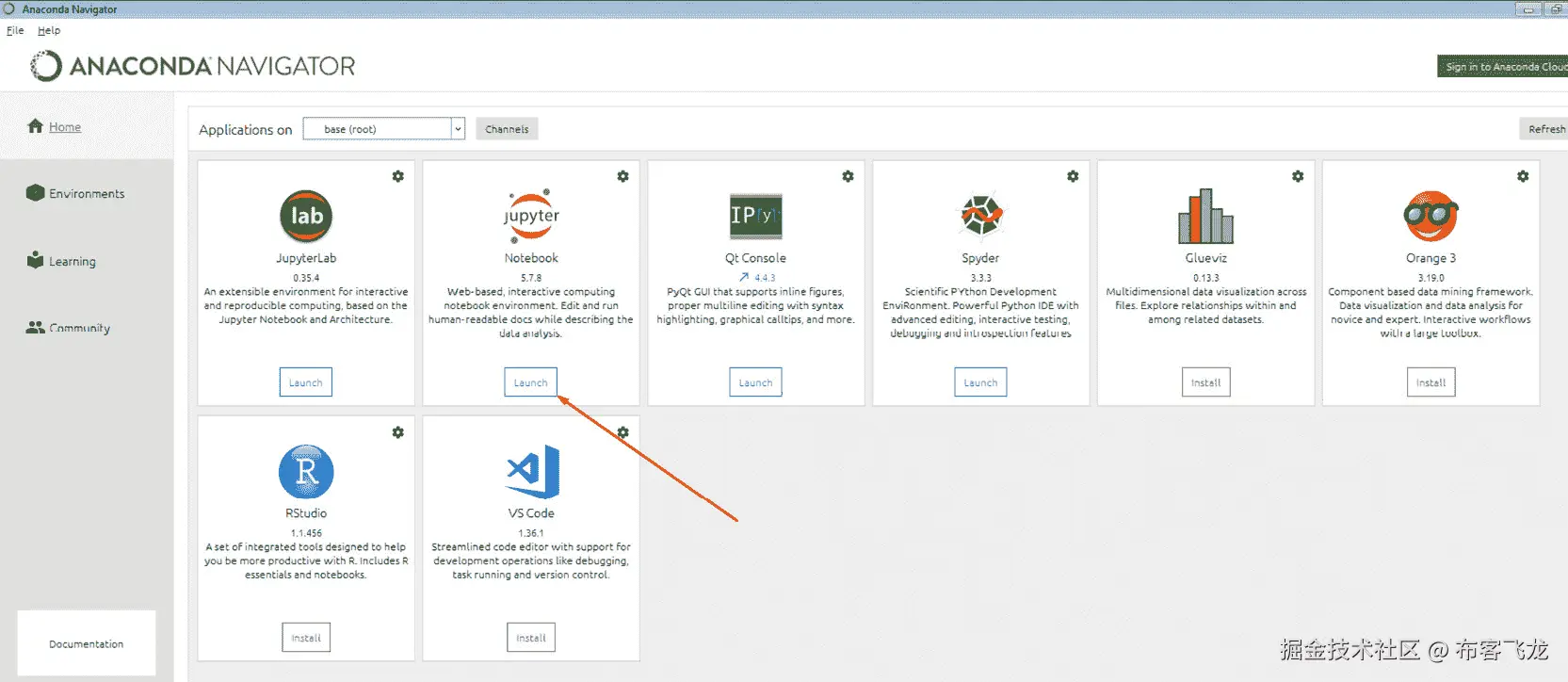Click Qt Console version 4.4.3 text
The height and width of the screenshot is (682, 1568).
(765, 278)
